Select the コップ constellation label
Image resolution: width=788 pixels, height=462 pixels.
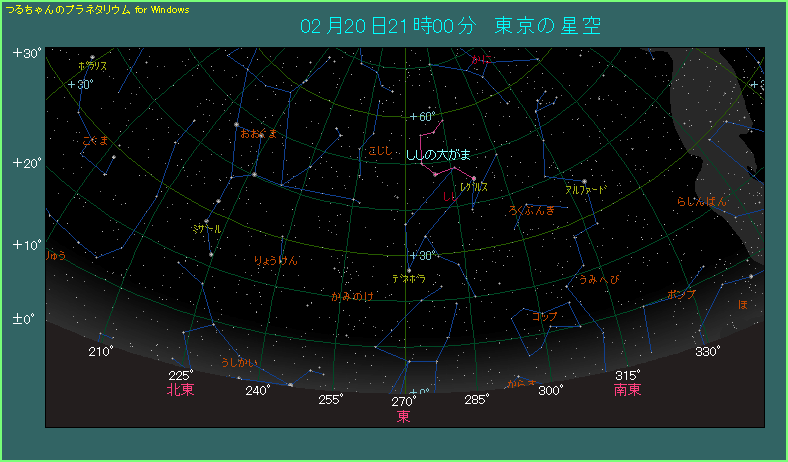545,317
